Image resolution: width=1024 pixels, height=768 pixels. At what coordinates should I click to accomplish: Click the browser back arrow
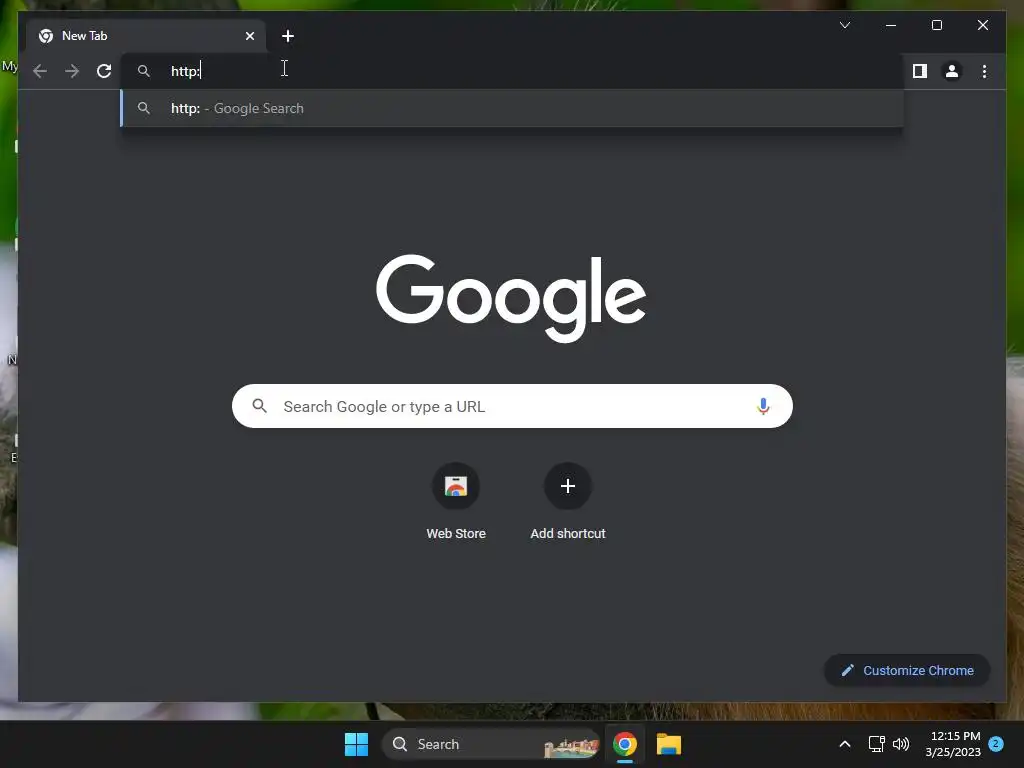40,71
